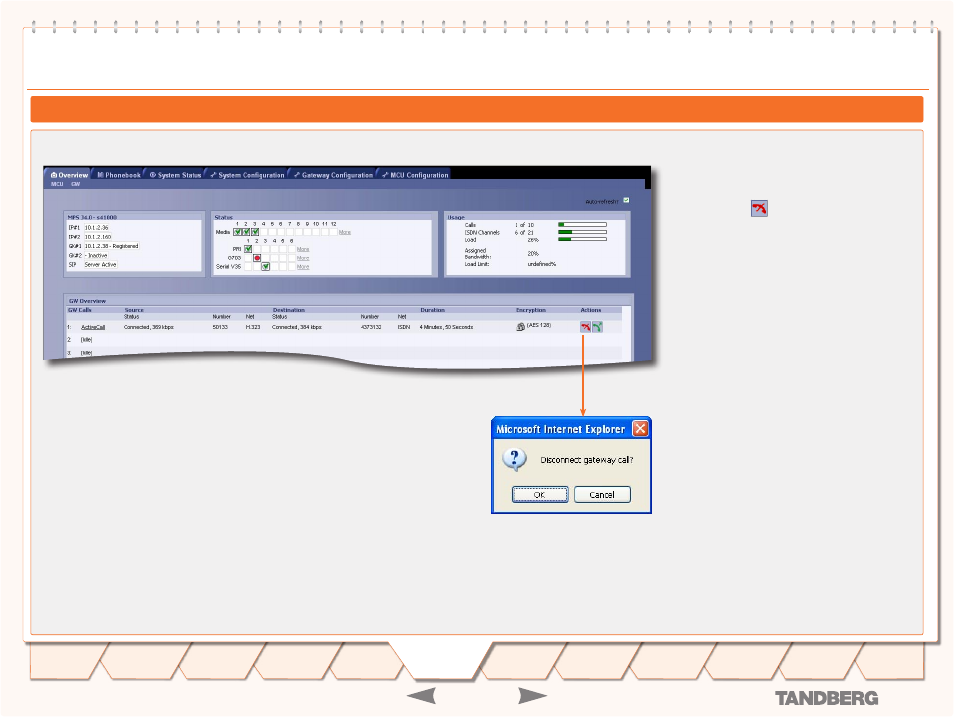Viewport: 954px width, 717px height.
Task: Click the destination number 4373132
Action: (371, 327)
